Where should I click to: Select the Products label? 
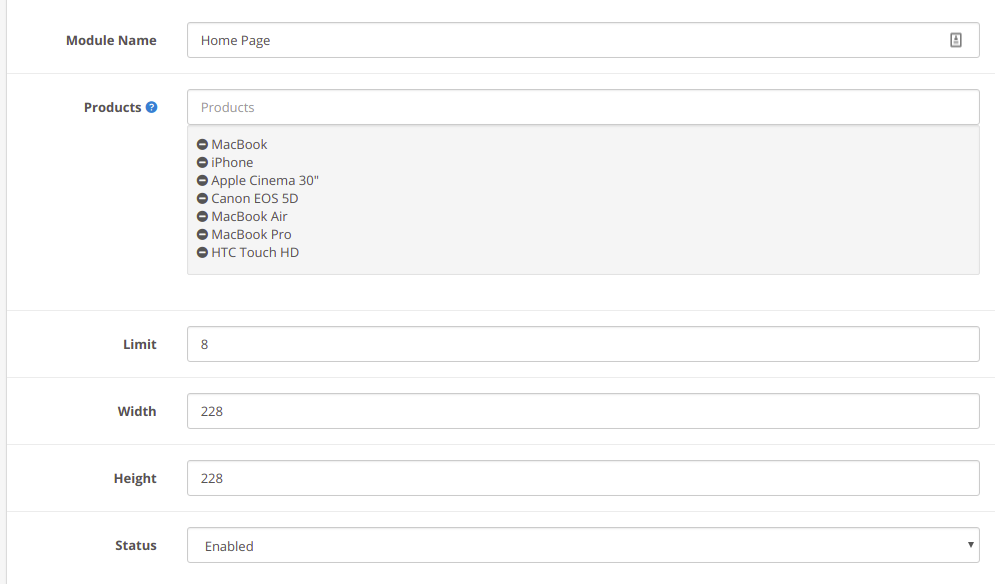click(112, 107)
